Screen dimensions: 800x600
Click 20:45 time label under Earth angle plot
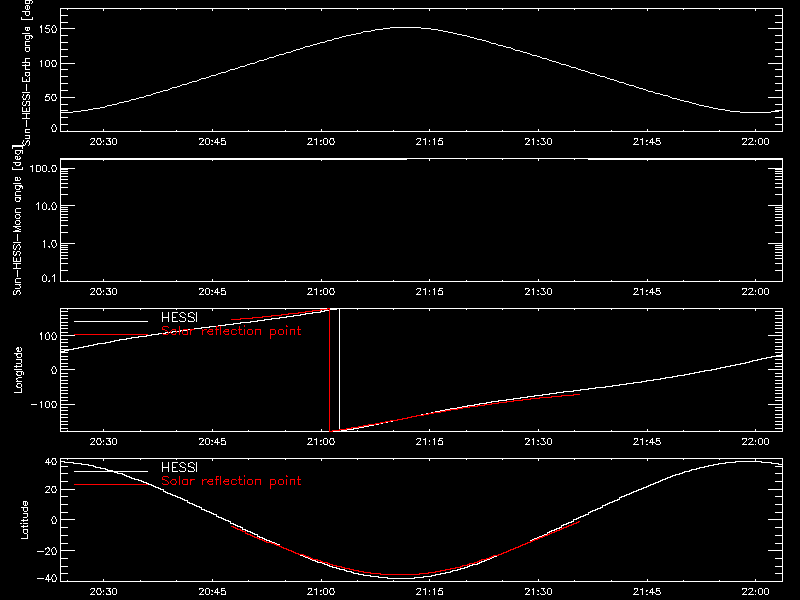tap(212, 142)
